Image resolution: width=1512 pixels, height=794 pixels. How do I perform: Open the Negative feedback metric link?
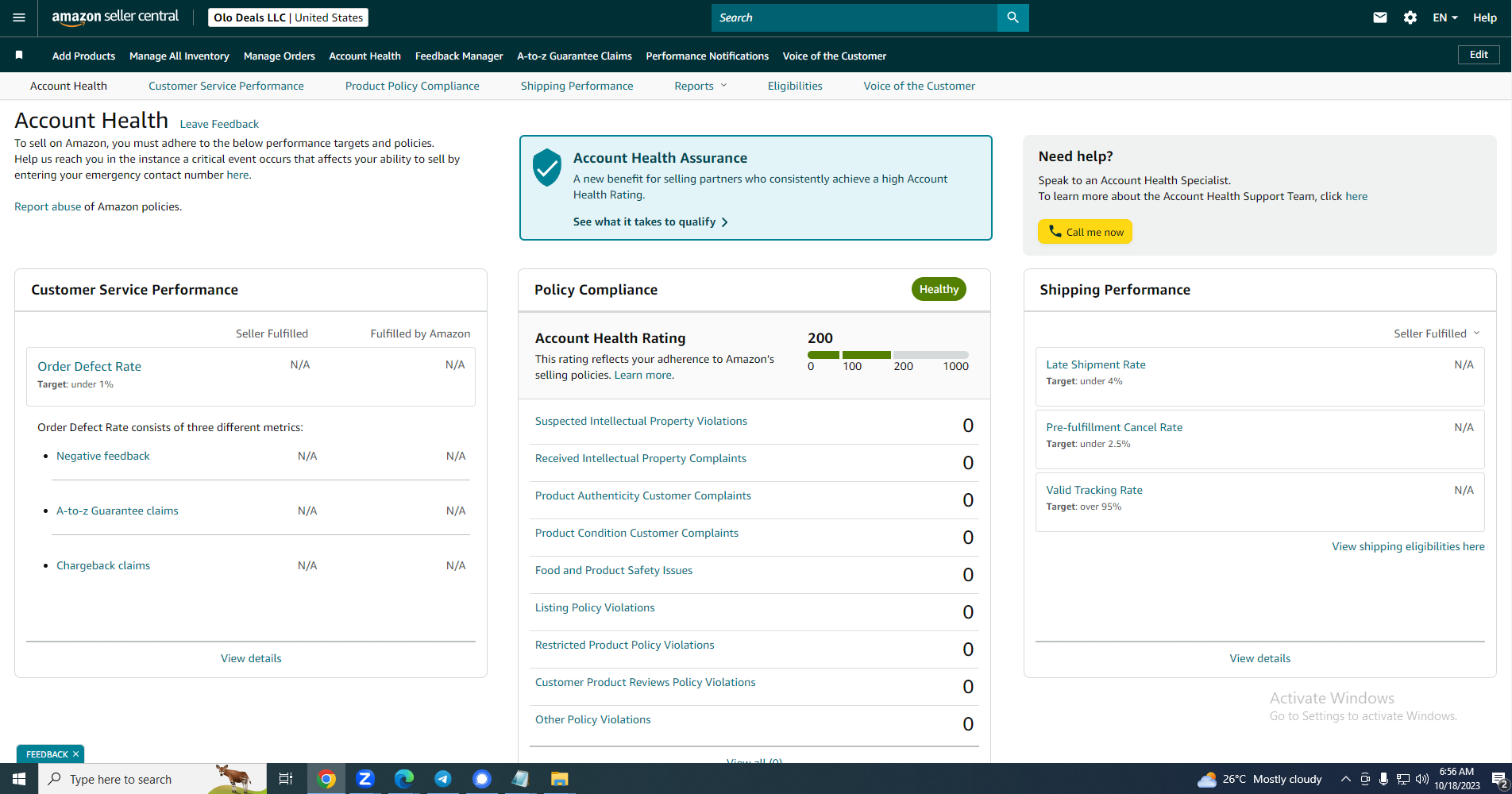(103, 456)
